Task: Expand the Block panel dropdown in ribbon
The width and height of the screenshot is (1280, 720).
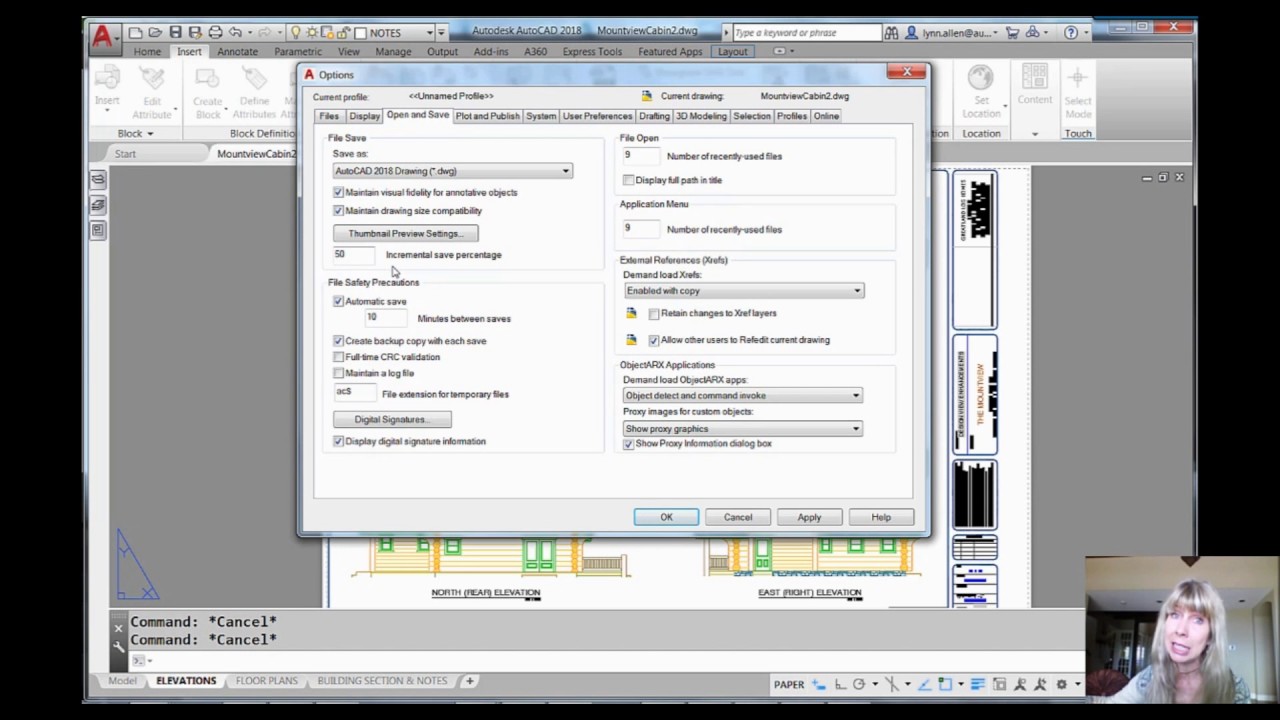Action: point(136,133)
